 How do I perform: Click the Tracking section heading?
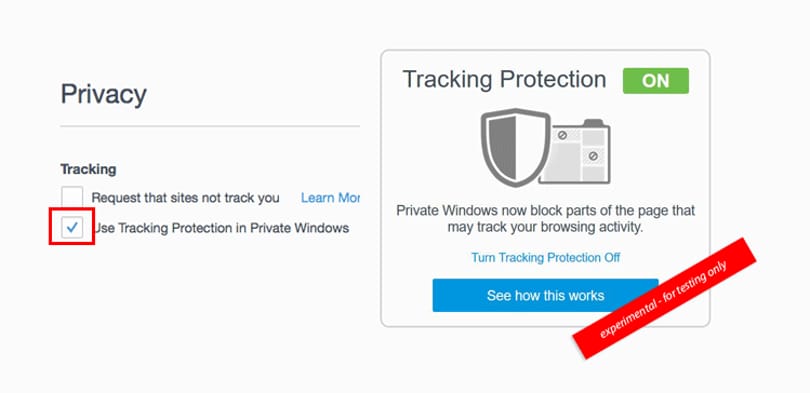88,169
